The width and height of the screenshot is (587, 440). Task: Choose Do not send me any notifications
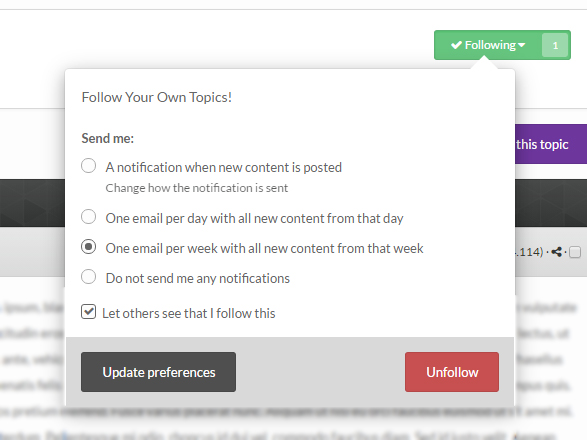(89, 277)
